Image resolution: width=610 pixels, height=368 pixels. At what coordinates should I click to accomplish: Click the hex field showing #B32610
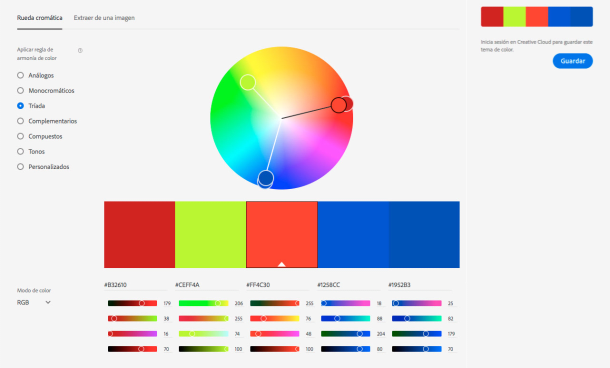[x=135, y=285]
